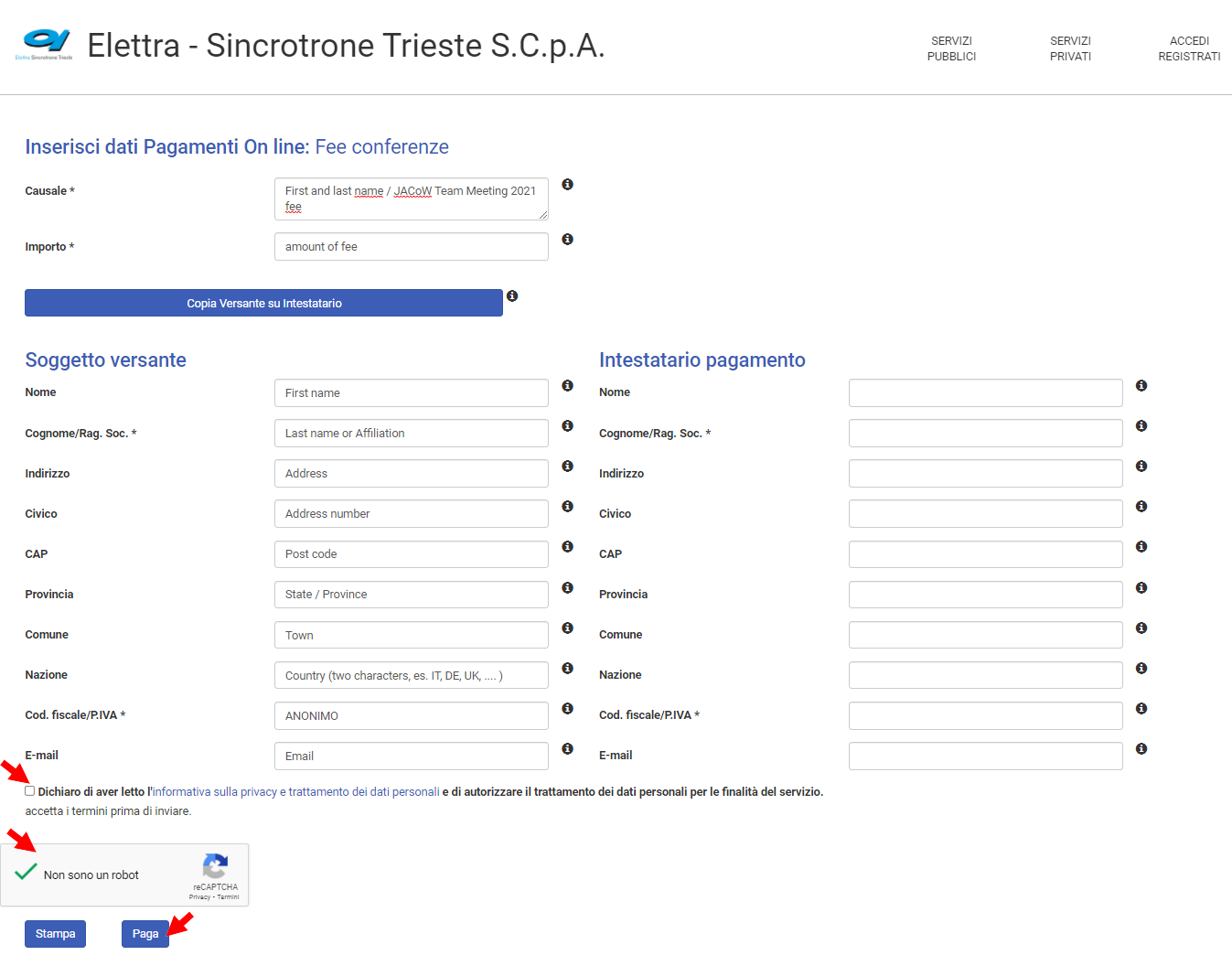Open the Servizi Privati menu
Viewport: 1232px width, 955px height.
1070,48
